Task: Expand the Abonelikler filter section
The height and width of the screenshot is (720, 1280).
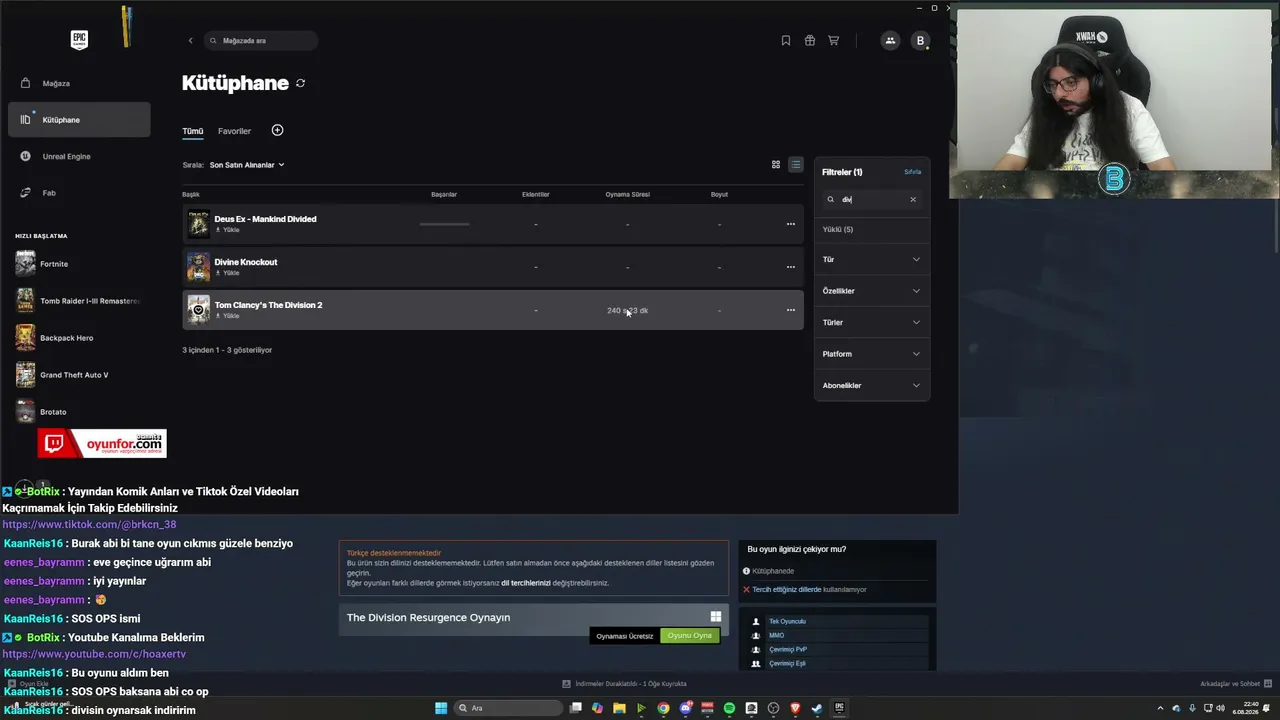Action: point(871,386)
